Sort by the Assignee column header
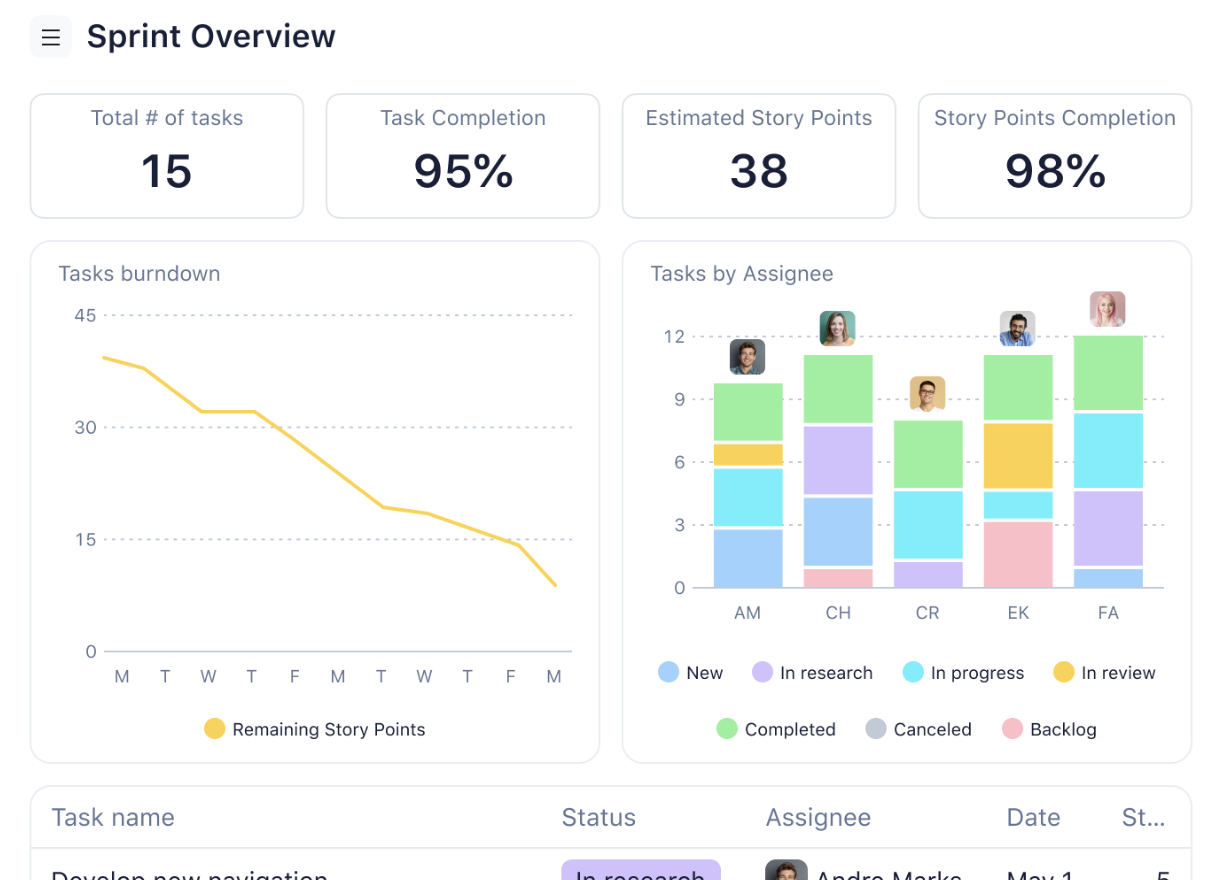This screenshot has width=1212, height=880. coord(818,817)
